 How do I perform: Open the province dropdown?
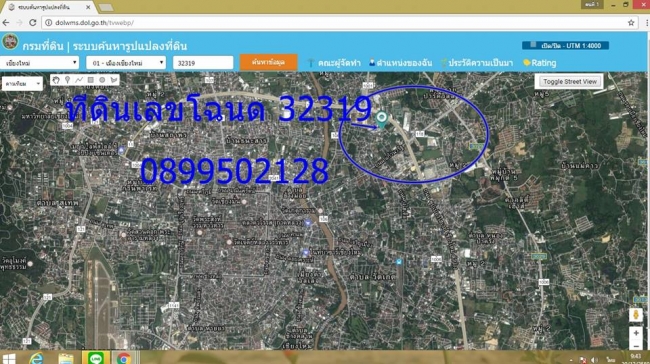pyautogui.click(x=40, y=63)
